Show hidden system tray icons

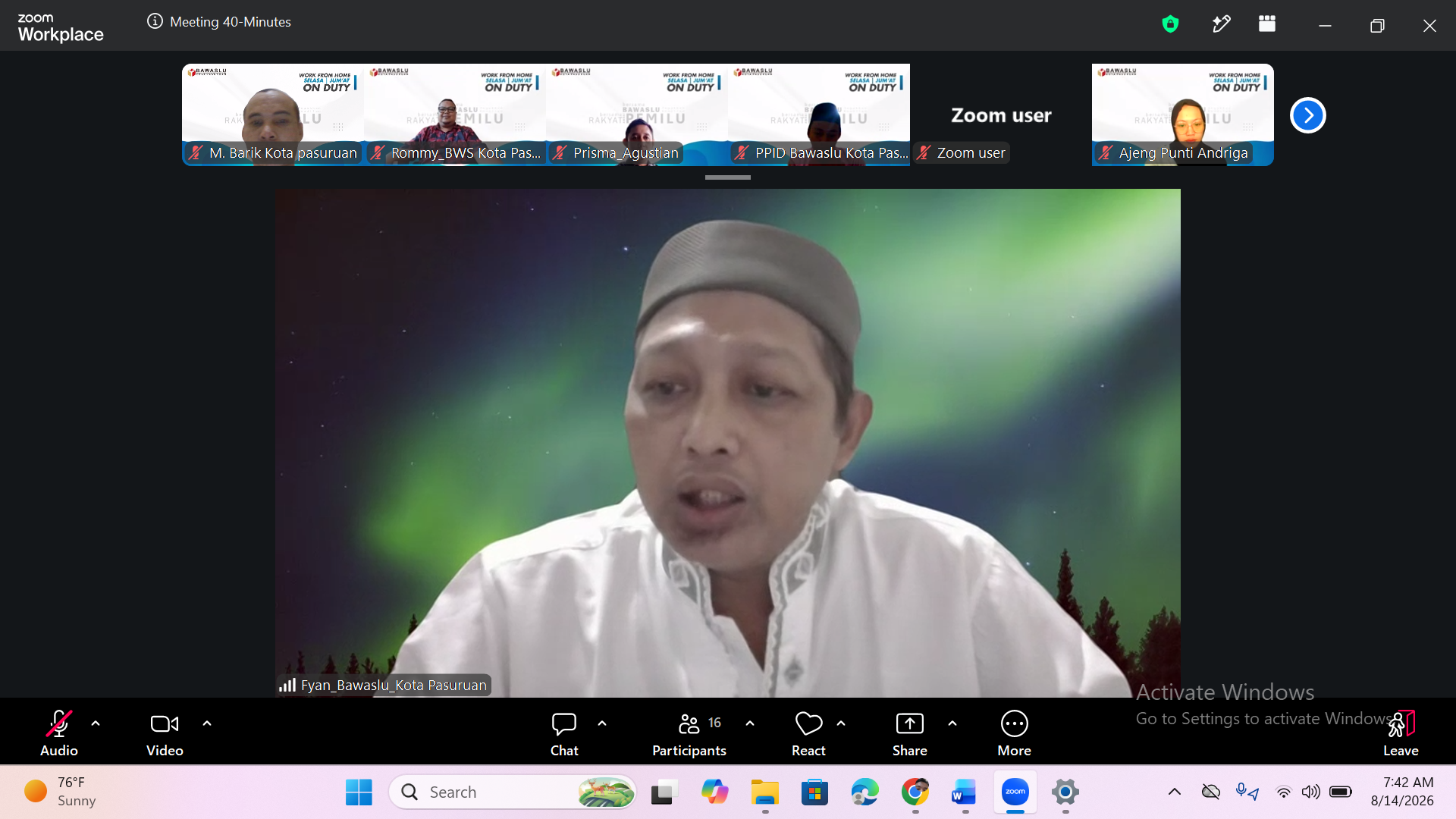click(x=1175, y=792)
